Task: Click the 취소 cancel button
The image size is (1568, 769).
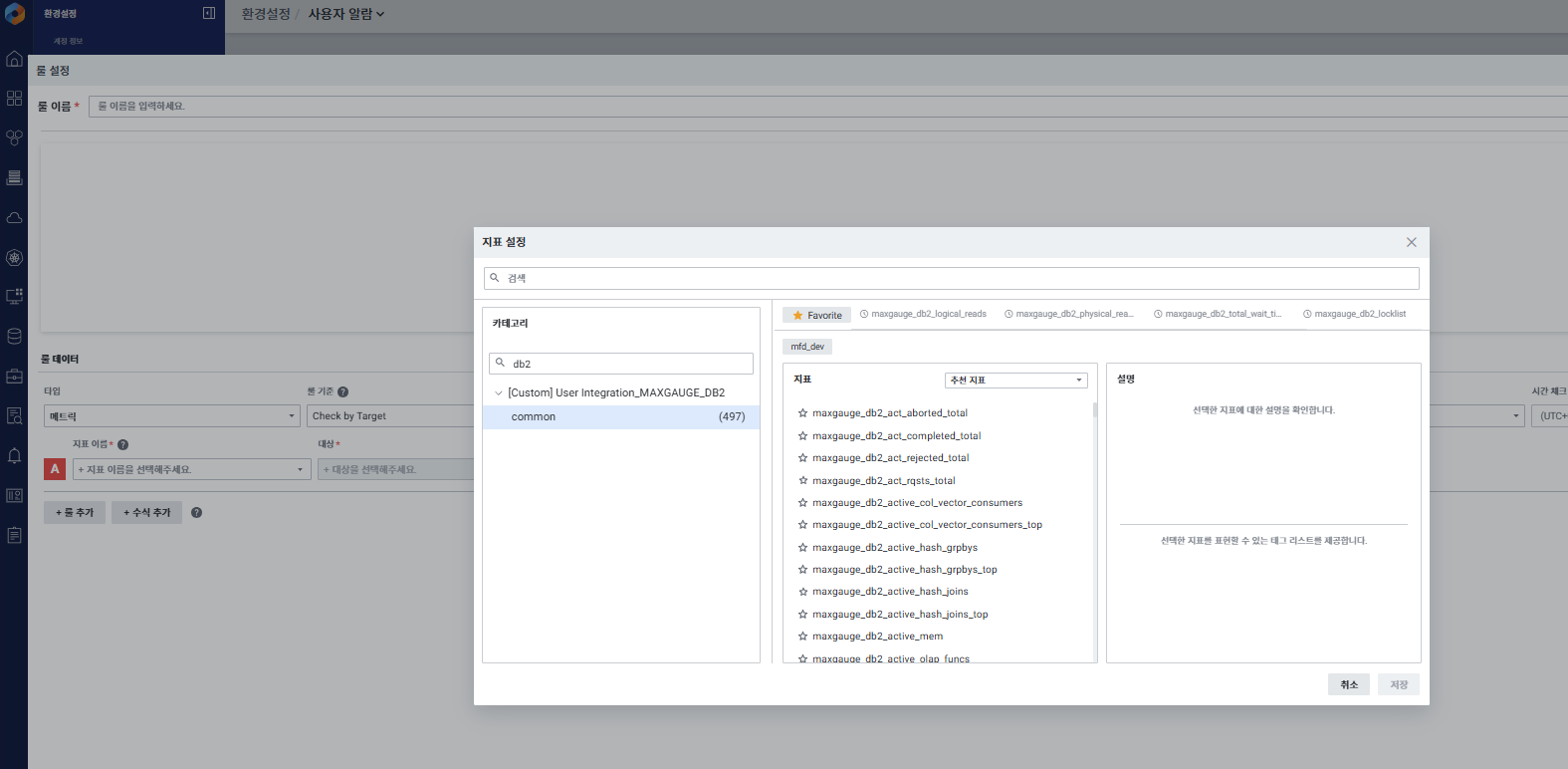Action: [x=1348, y=684]
